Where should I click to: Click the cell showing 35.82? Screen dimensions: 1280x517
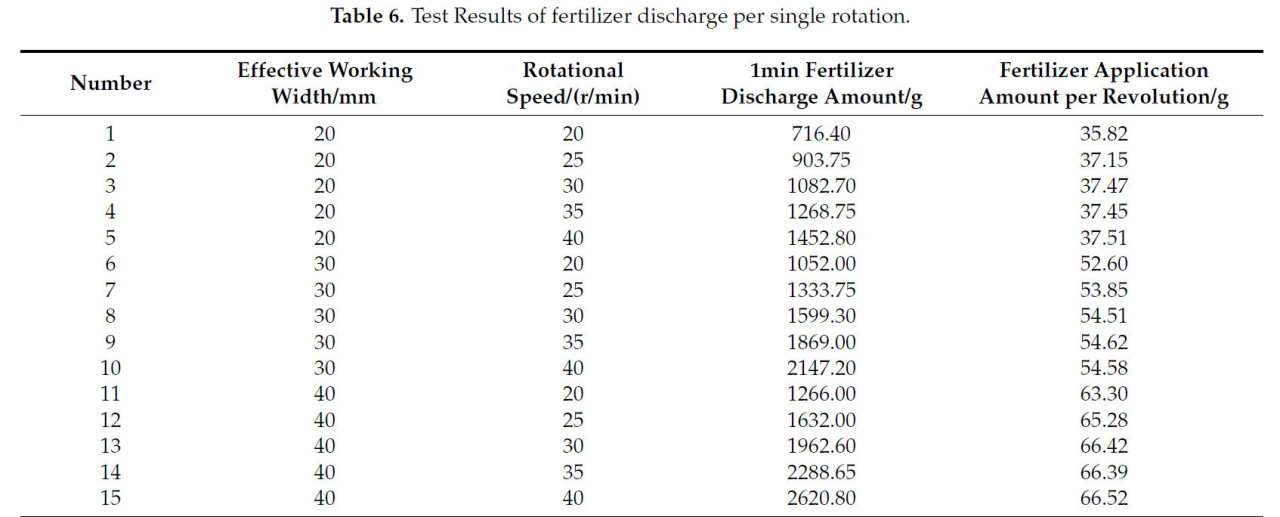(x=1104, y=134)
